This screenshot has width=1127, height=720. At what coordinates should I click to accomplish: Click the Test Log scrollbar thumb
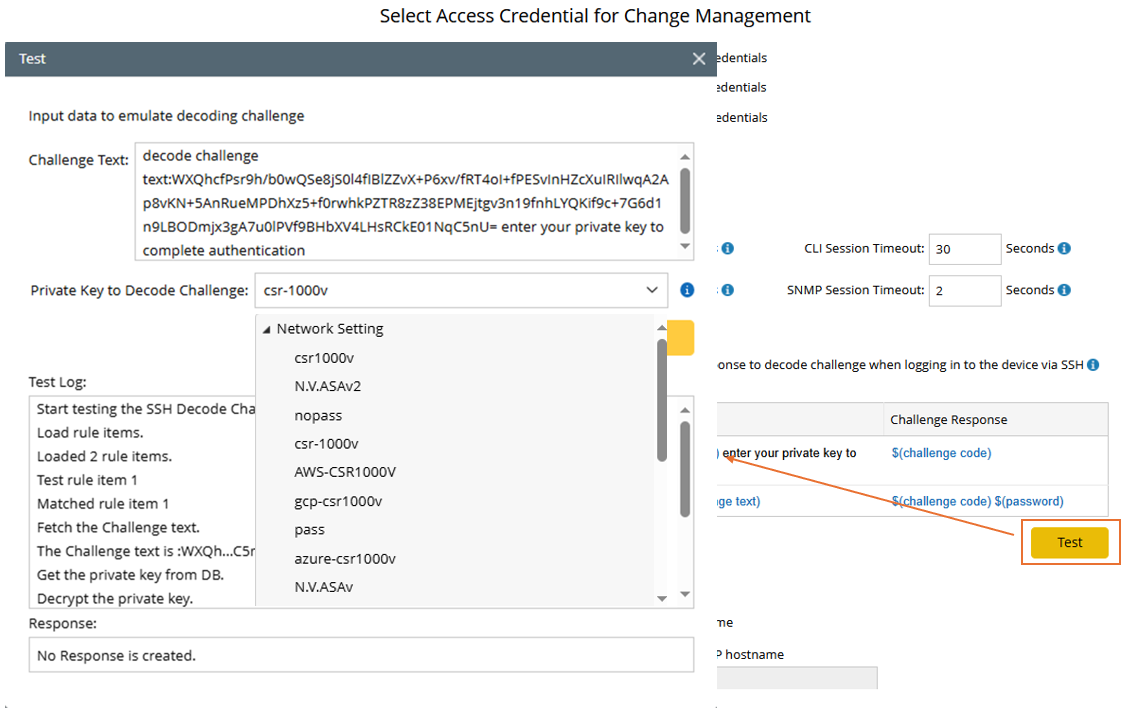(x=685, y=468)
